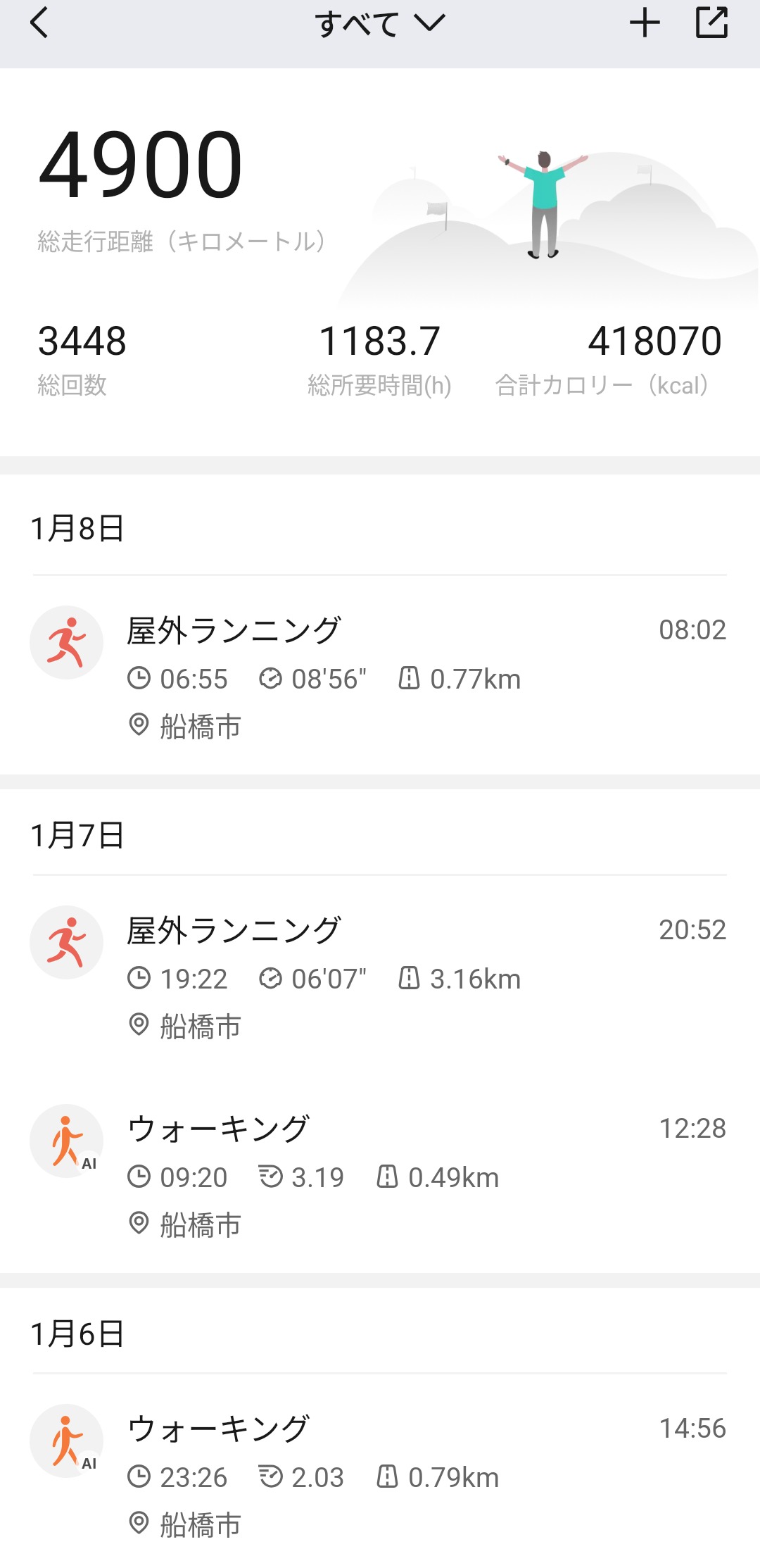This screenshot has height=1568, width=760.
Task: Open the すべて activity filter dropdown
Action: click(380, 24)
